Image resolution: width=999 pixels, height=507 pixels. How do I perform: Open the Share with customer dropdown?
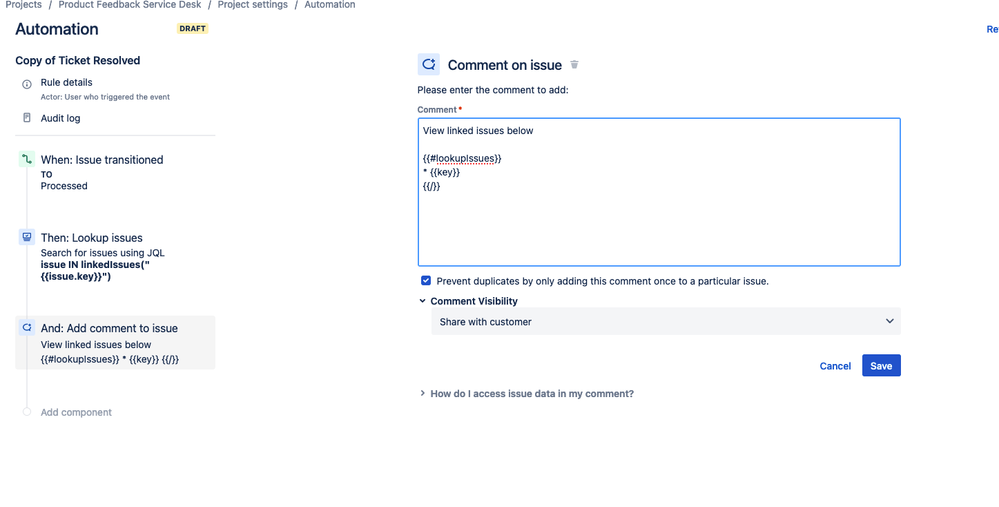coord(666,322)
